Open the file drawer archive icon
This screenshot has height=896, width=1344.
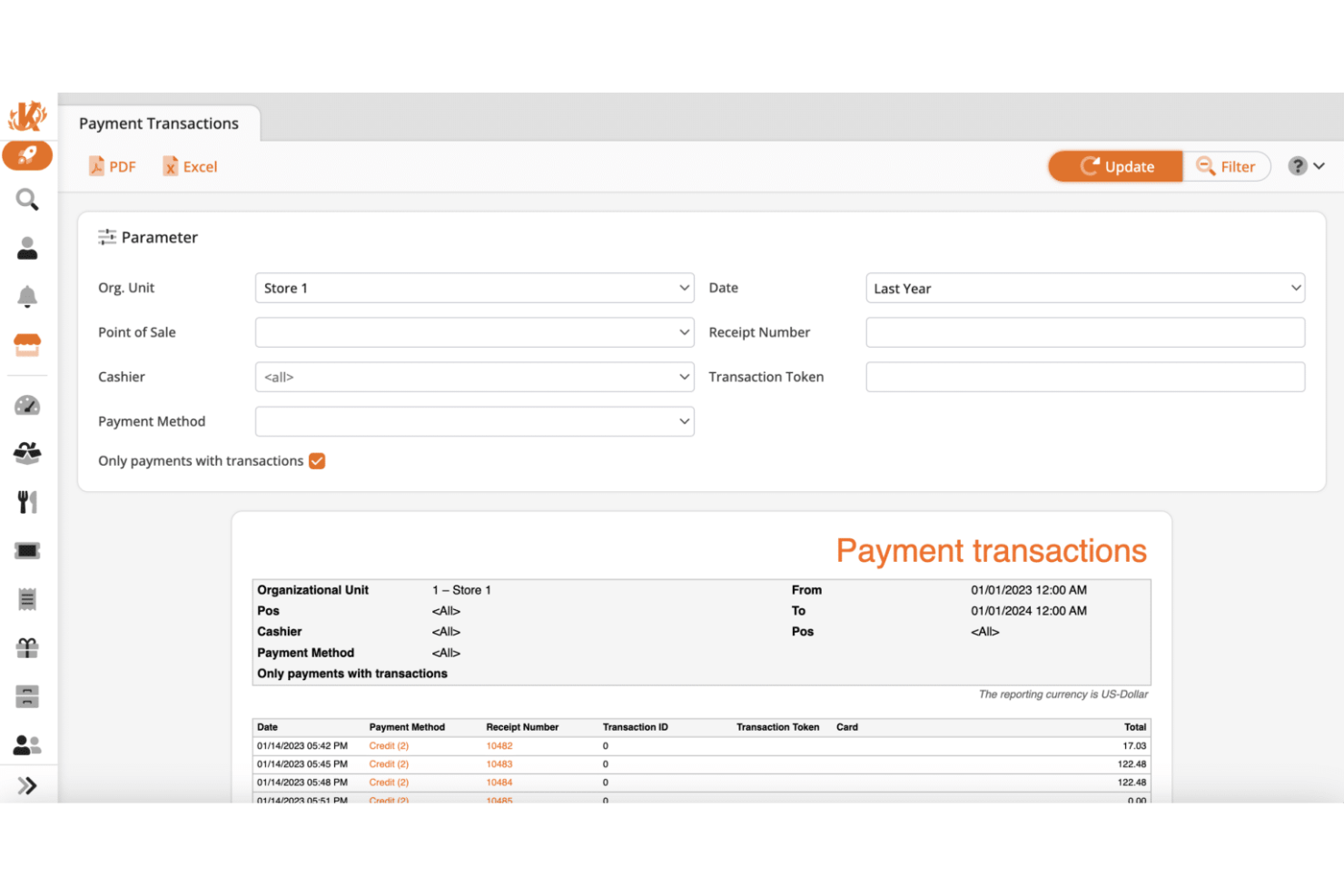[27, 696]
